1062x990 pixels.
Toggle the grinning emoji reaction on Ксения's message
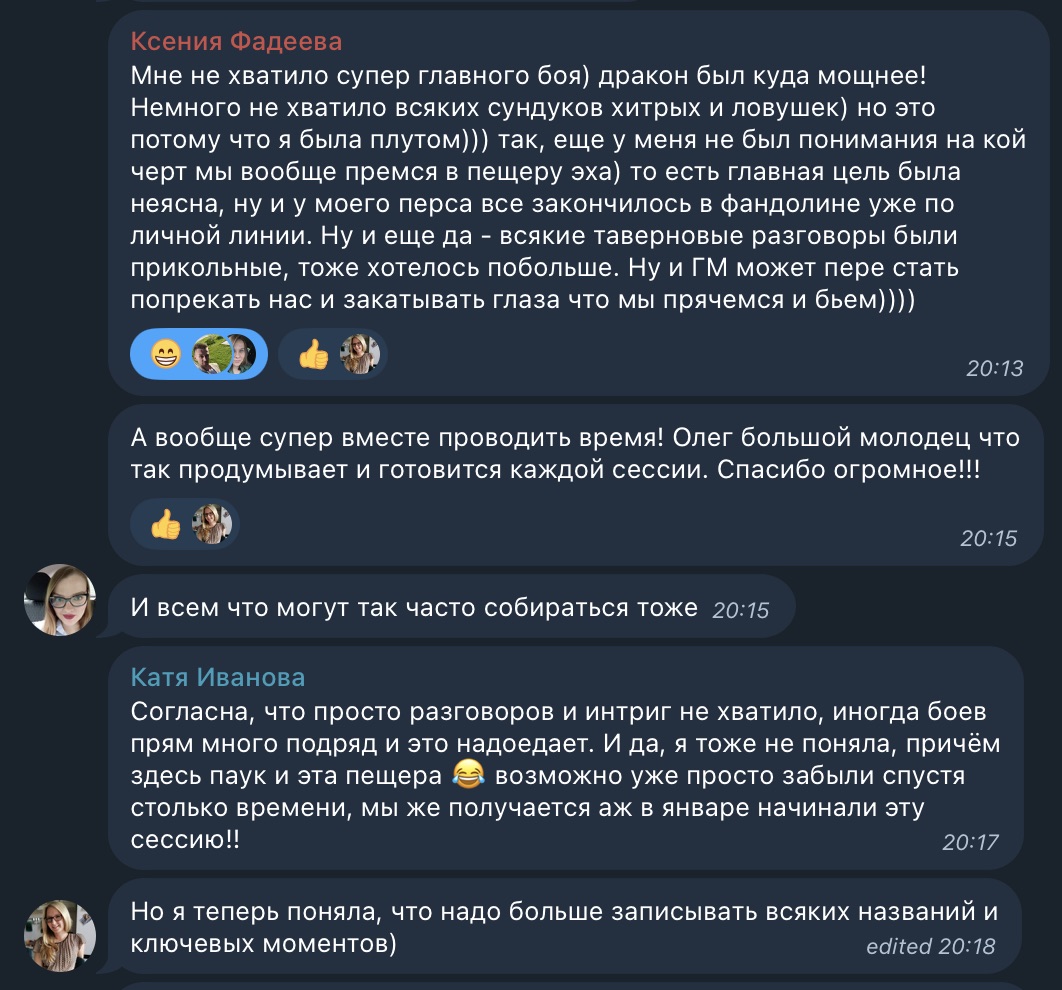[x=198, y=354]
